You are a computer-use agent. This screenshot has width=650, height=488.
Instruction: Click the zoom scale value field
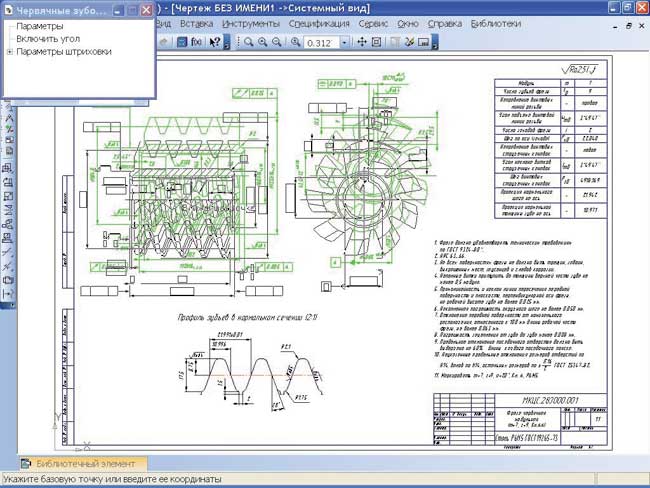[x=321, y=43]
